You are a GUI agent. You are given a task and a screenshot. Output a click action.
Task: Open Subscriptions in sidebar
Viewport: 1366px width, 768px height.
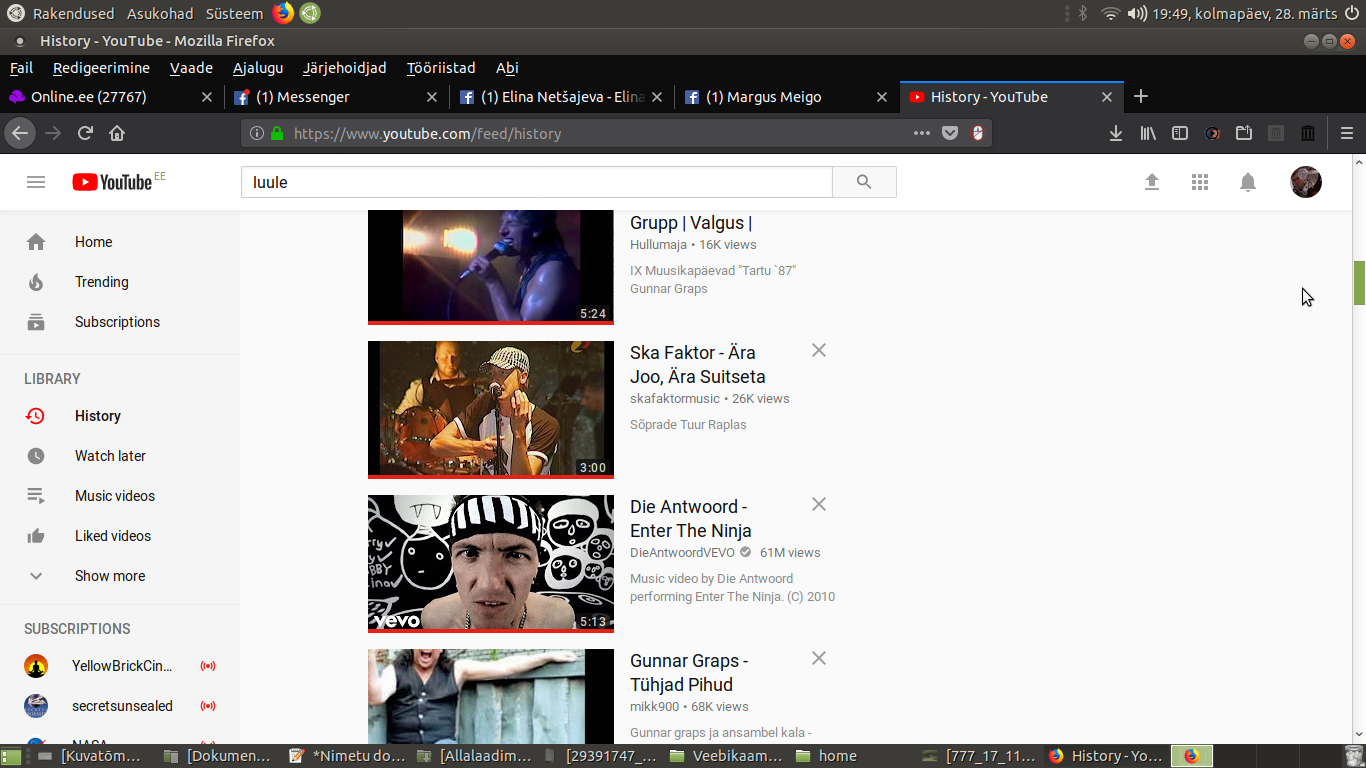pyautogui.click(x=120, y=322)
